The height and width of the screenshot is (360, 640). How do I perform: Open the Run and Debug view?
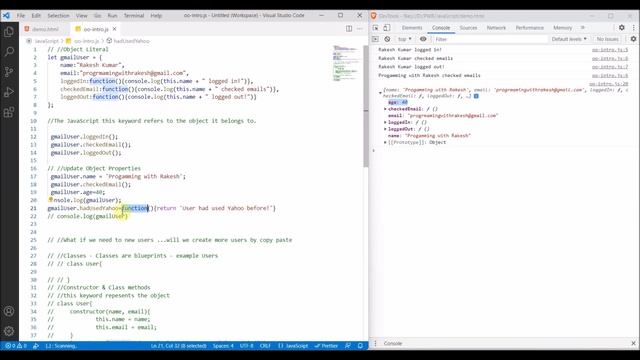[9, 92]
